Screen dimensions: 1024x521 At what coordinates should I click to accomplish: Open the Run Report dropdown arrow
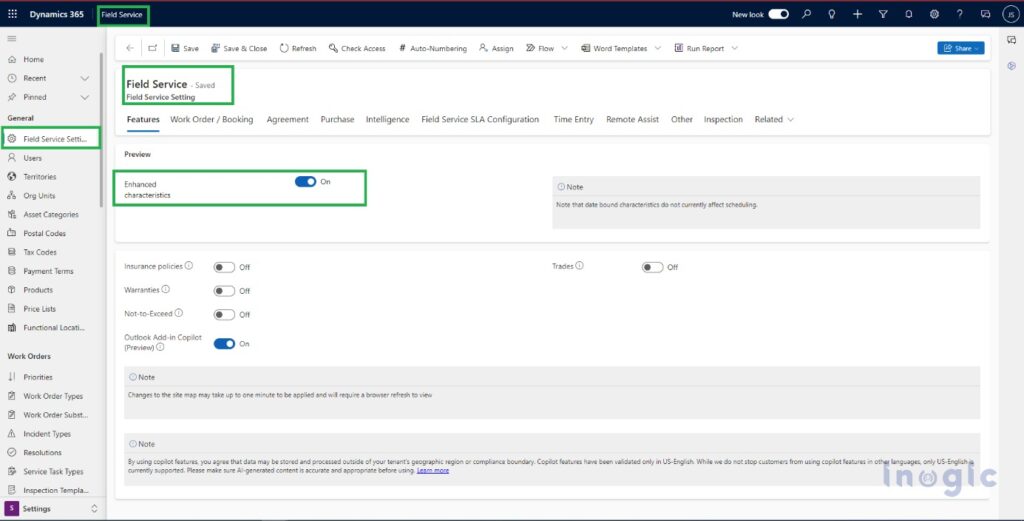point(735,48)
